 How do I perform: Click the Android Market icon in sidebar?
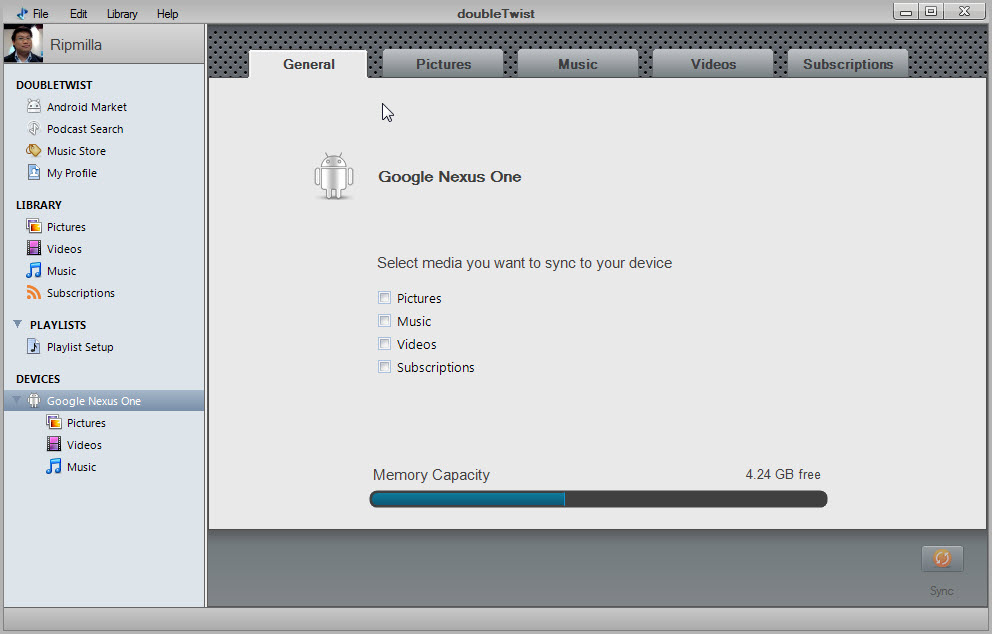point(34,107)
